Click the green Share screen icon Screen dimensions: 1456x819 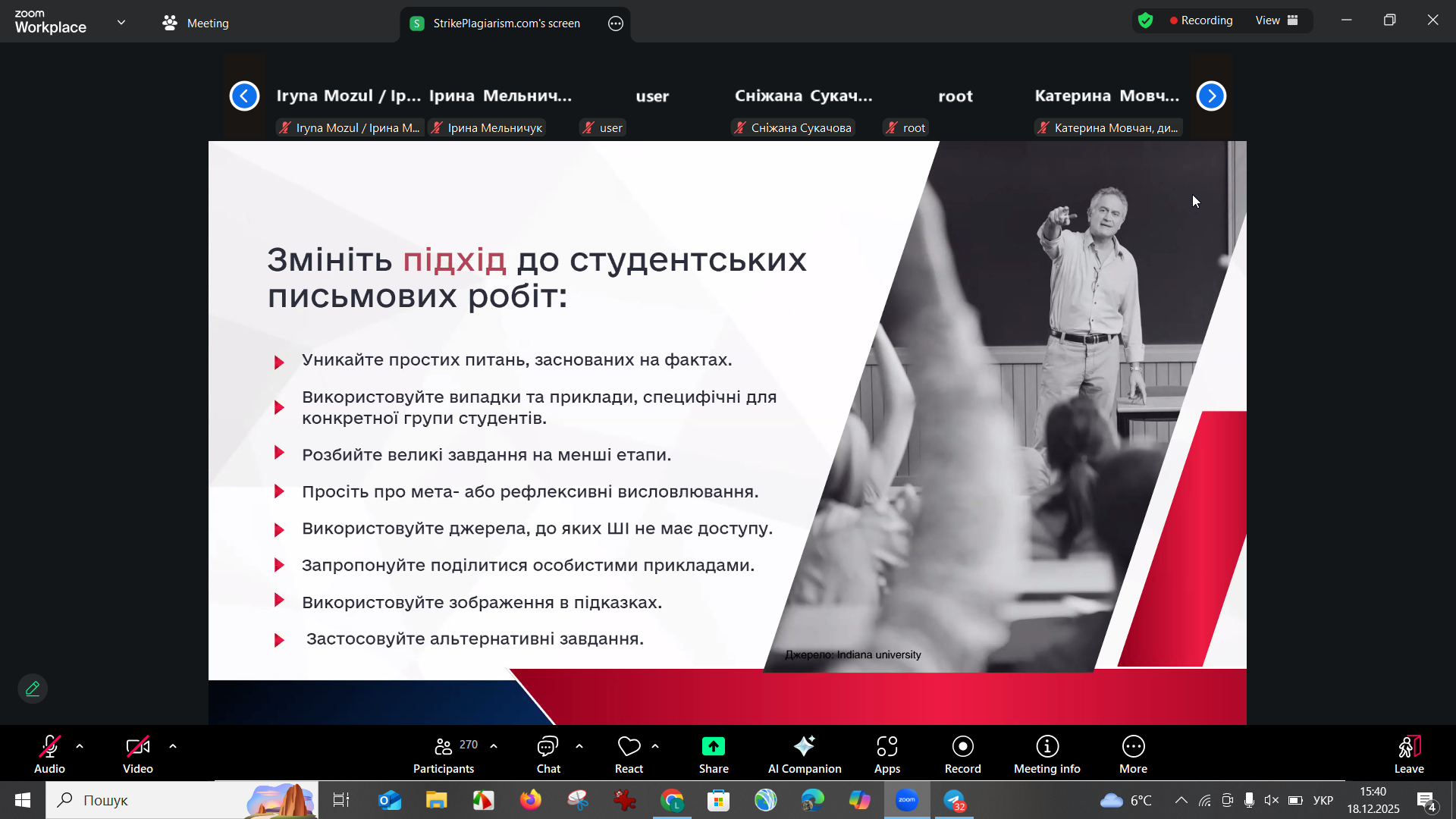point(713,747)
